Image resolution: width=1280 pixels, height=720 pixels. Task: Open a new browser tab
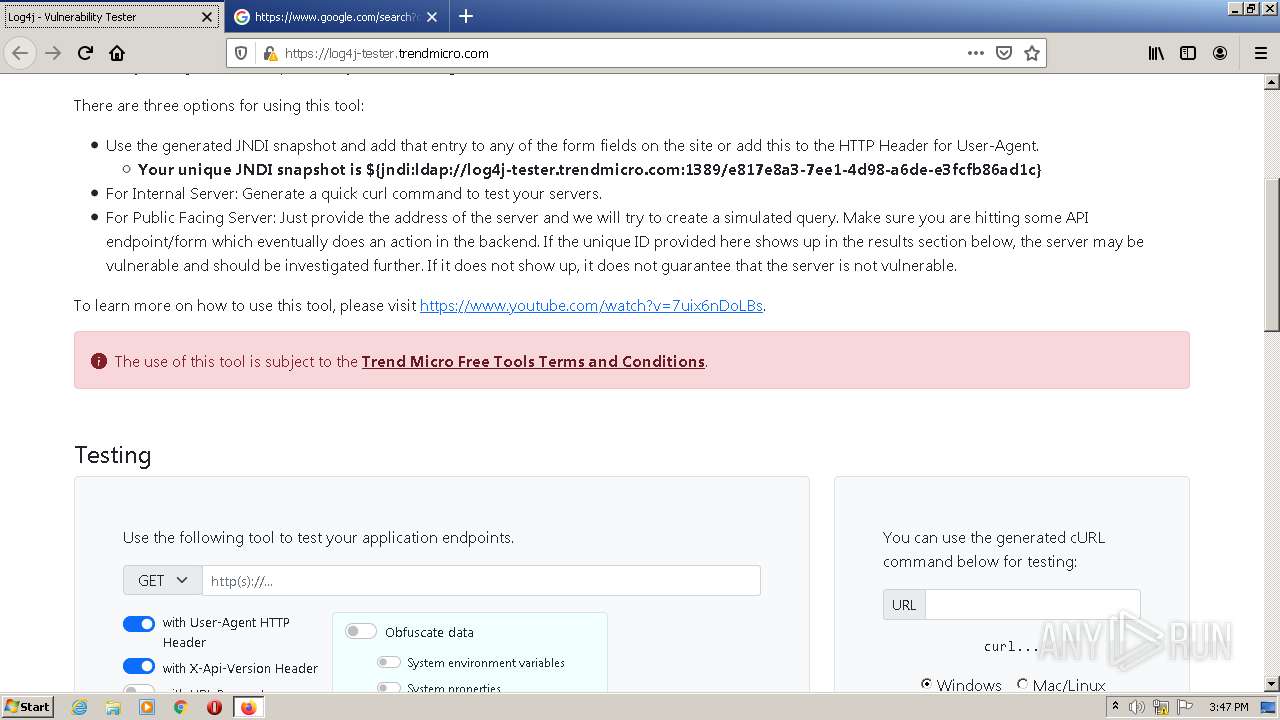[x=466, y=16]
